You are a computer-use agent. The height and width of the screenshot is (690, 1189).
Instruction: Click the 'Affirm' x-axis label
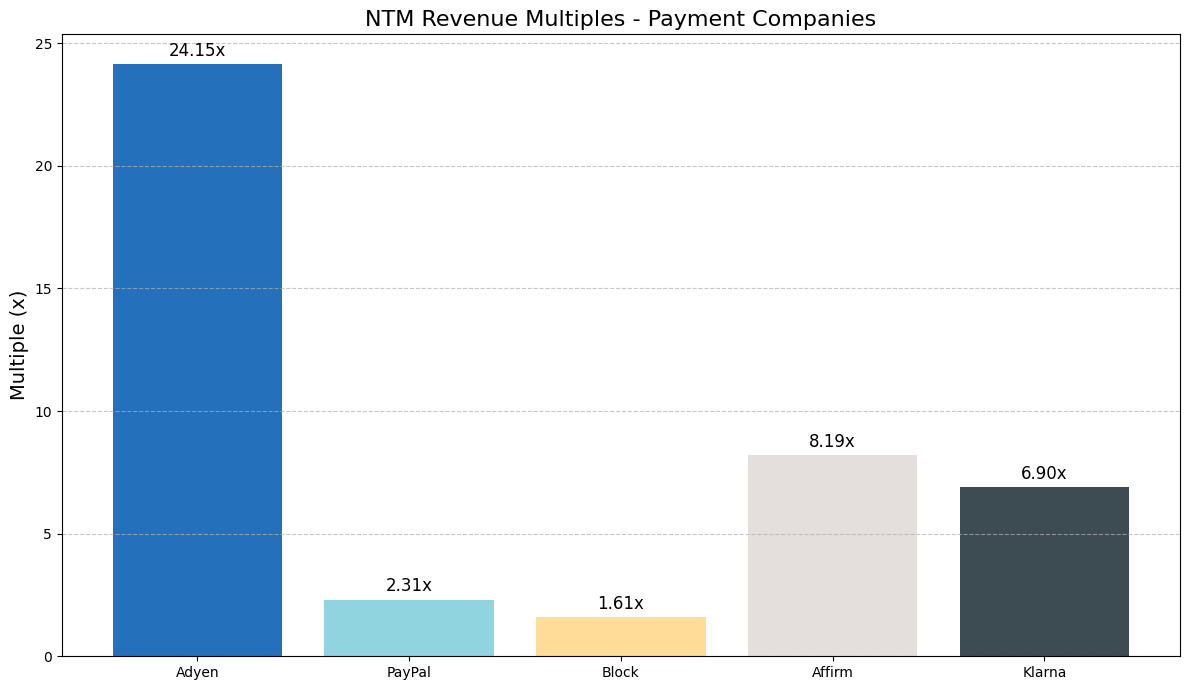pos(832,673)
